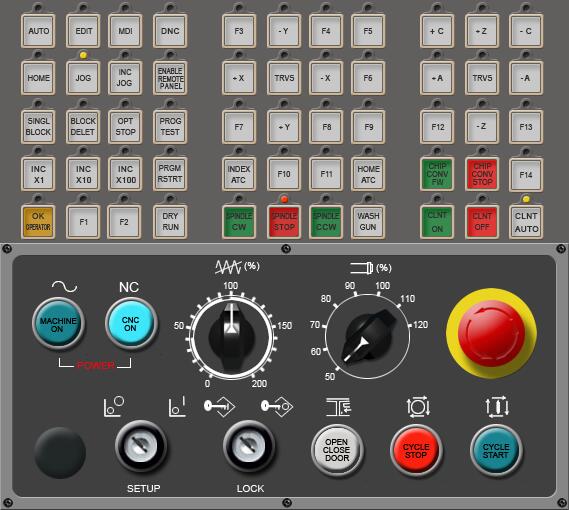The image size is (569, 510).
Task: Select the MDI mode key
Action: [x=125, y=31]
